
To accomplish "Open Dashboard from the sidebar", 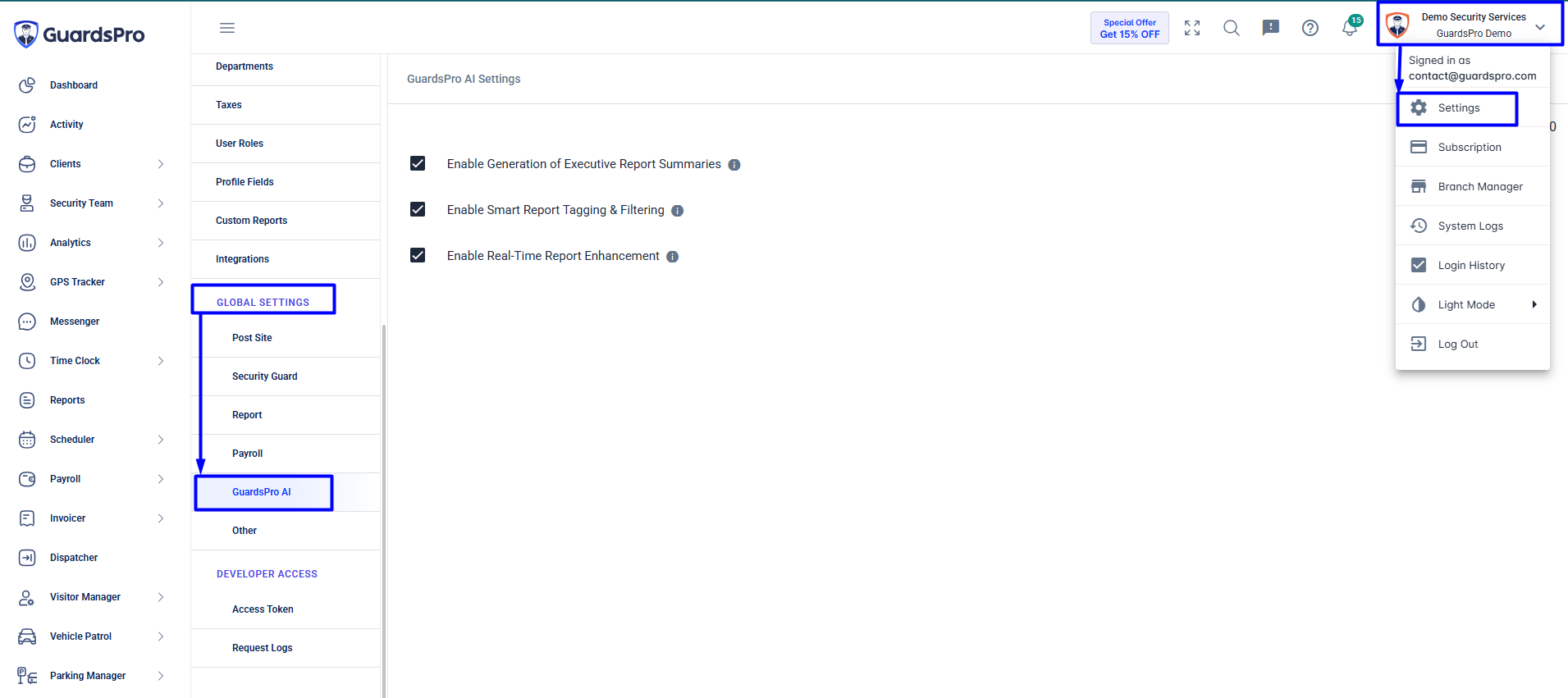I will pos(74,85).
